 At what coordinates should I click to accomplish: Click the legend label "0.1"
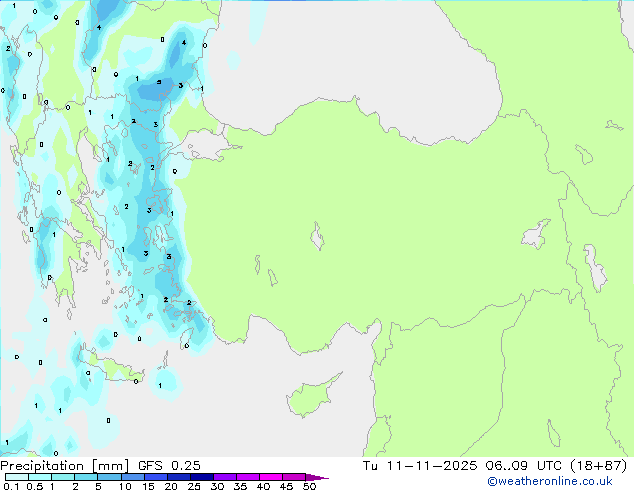(11, 486)
